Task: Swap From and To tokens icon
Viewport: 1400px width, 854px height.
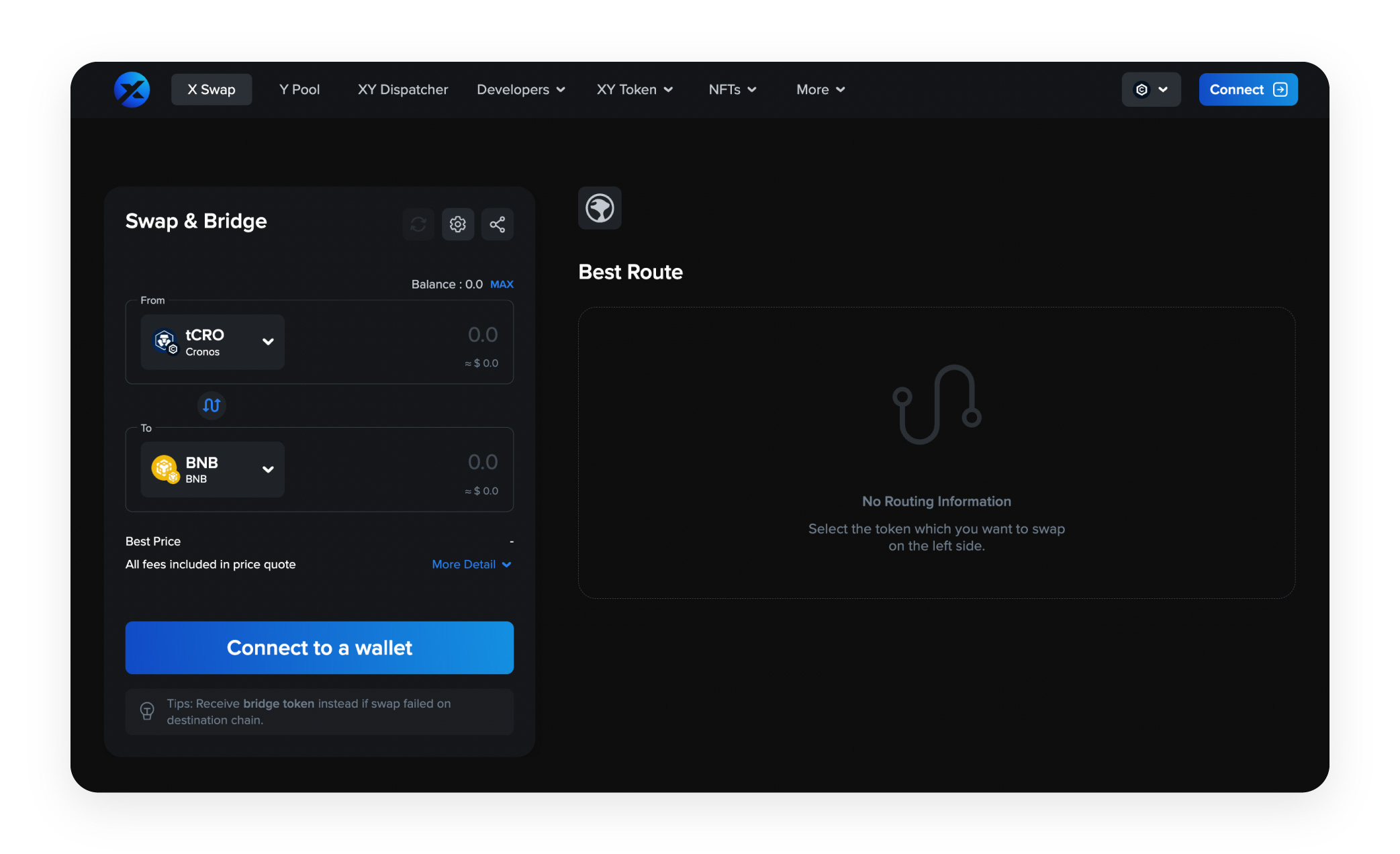Action: [212, 406]
